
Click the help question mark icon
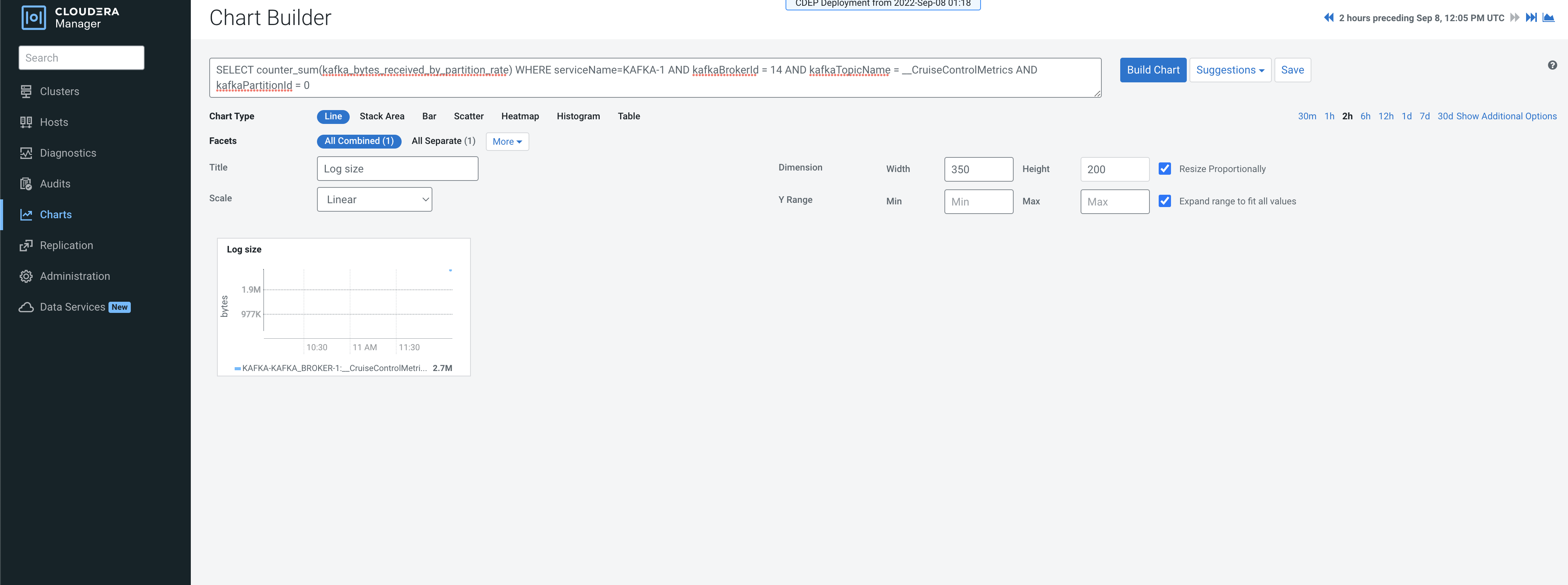coord(1552,65)
